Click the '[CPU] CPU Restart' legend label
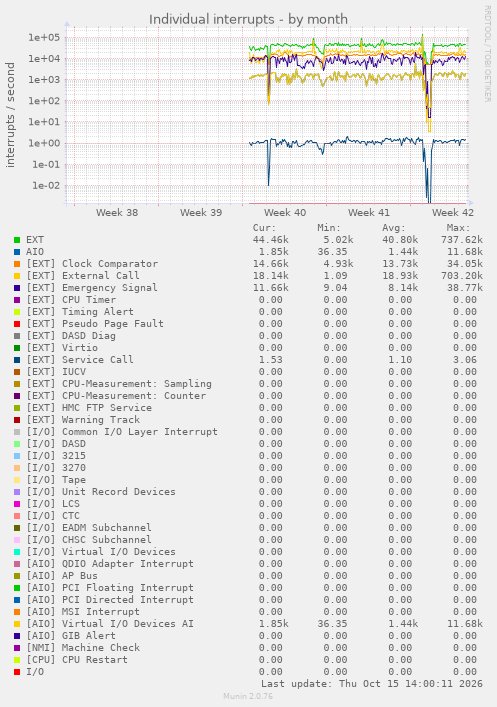 click(x=77, y=660)
